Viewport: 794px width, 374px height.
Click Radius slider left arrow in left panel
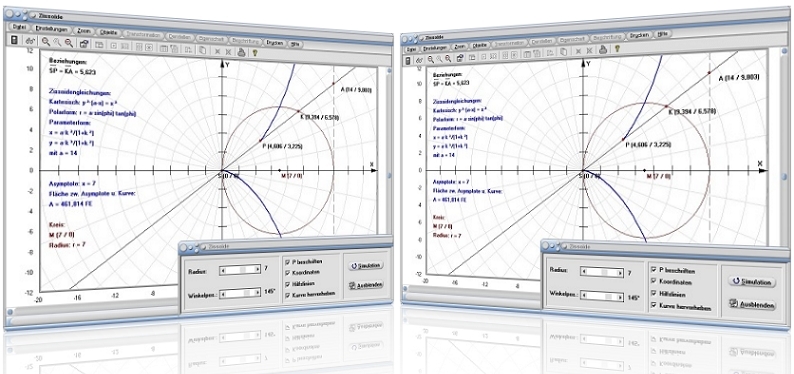point(223,270)
